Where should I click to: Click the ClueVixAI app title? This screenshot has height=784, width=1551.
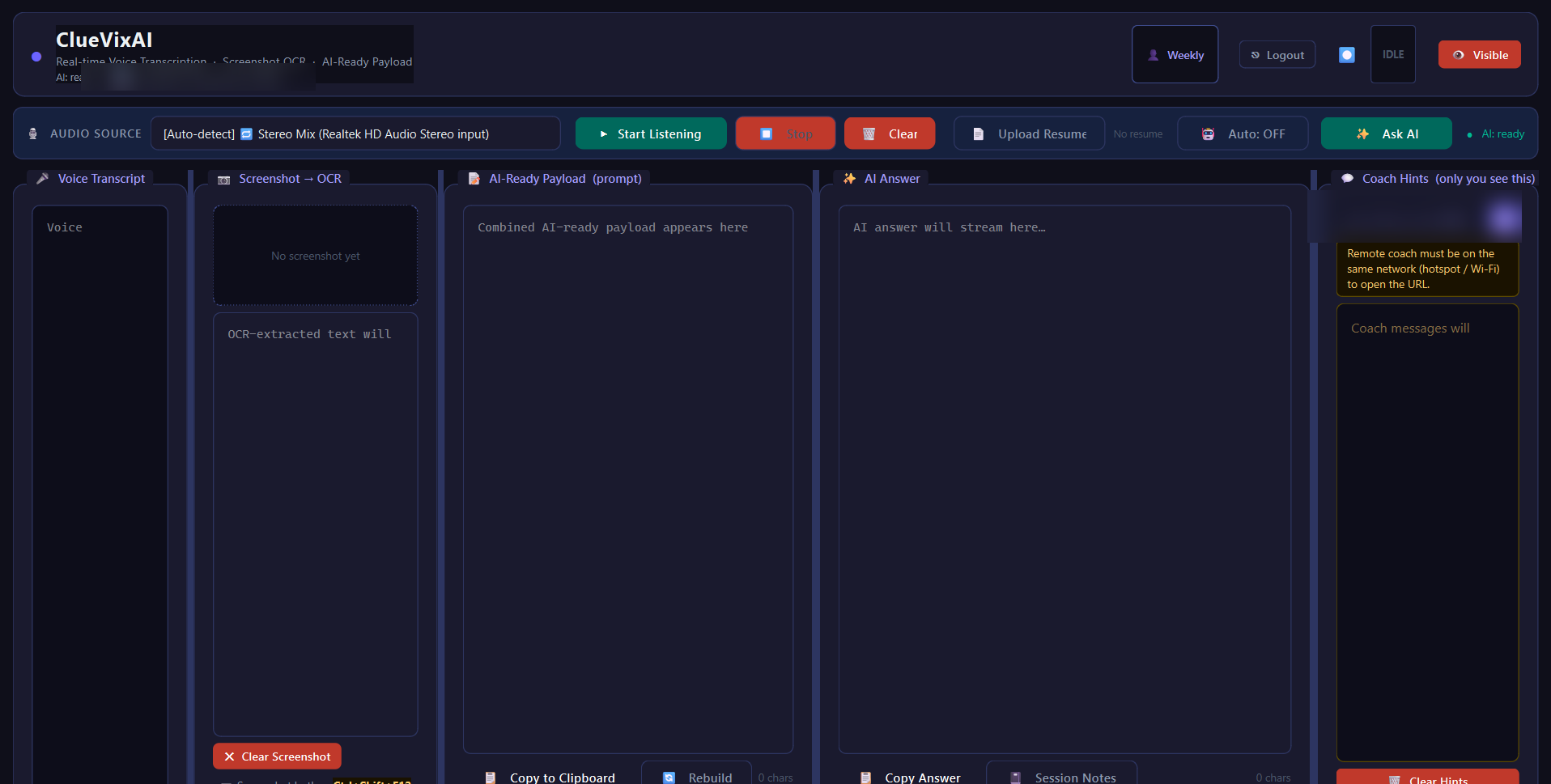[x=104, y=40]
